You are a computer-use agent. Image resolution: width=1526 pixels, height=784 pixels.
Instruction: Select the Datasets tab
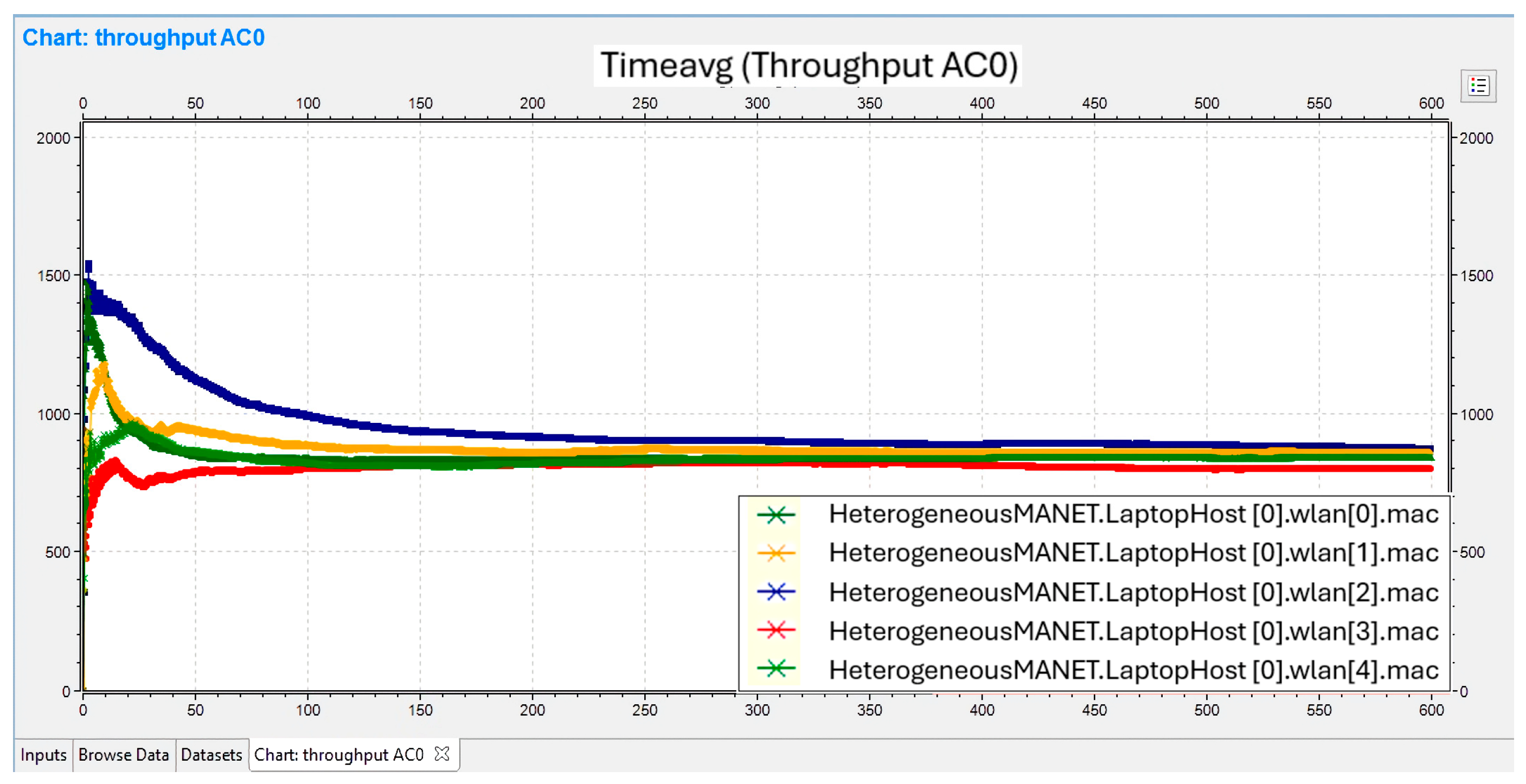[211, 754]
